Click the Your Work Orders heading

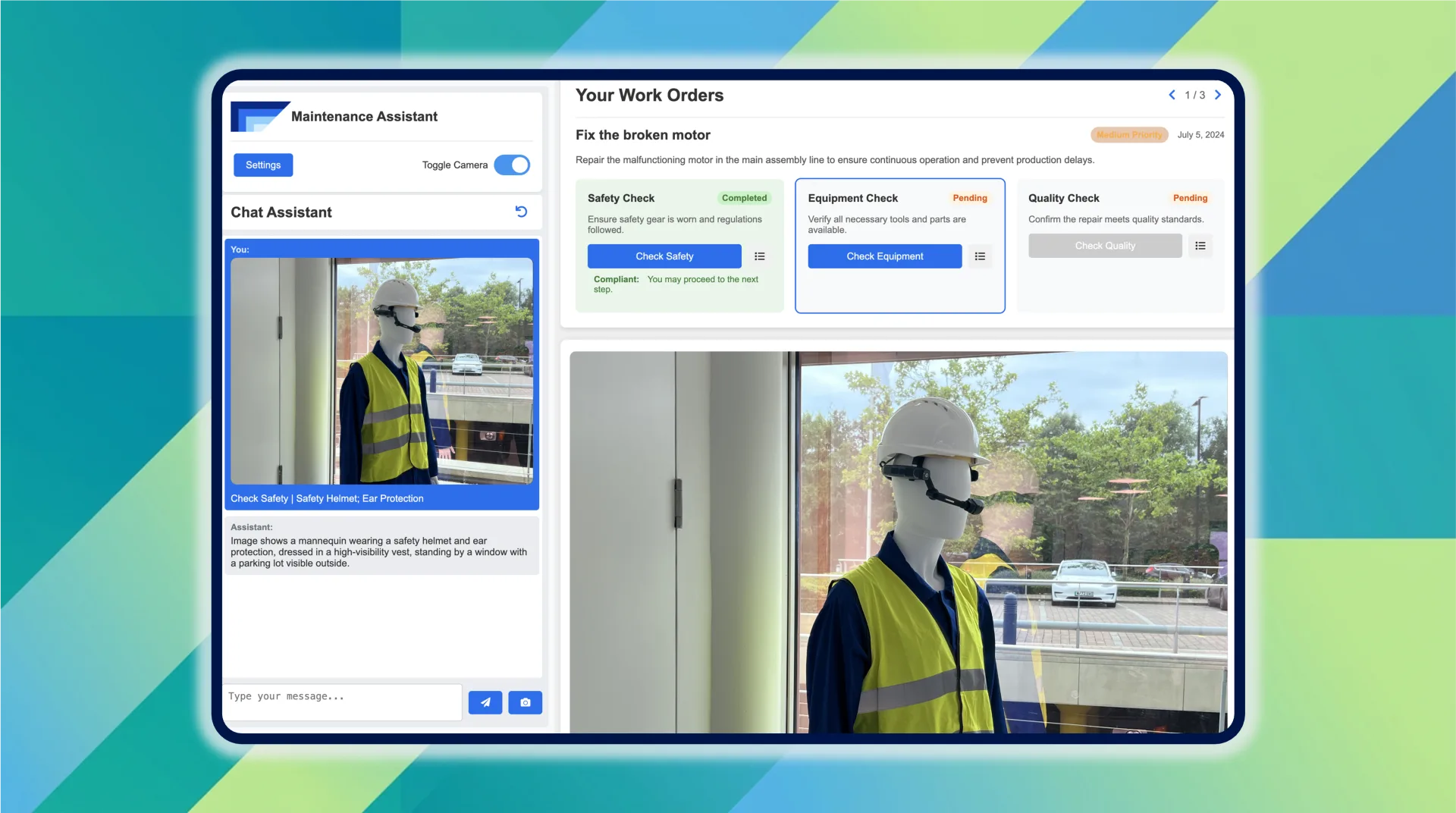tap(649, 96)
